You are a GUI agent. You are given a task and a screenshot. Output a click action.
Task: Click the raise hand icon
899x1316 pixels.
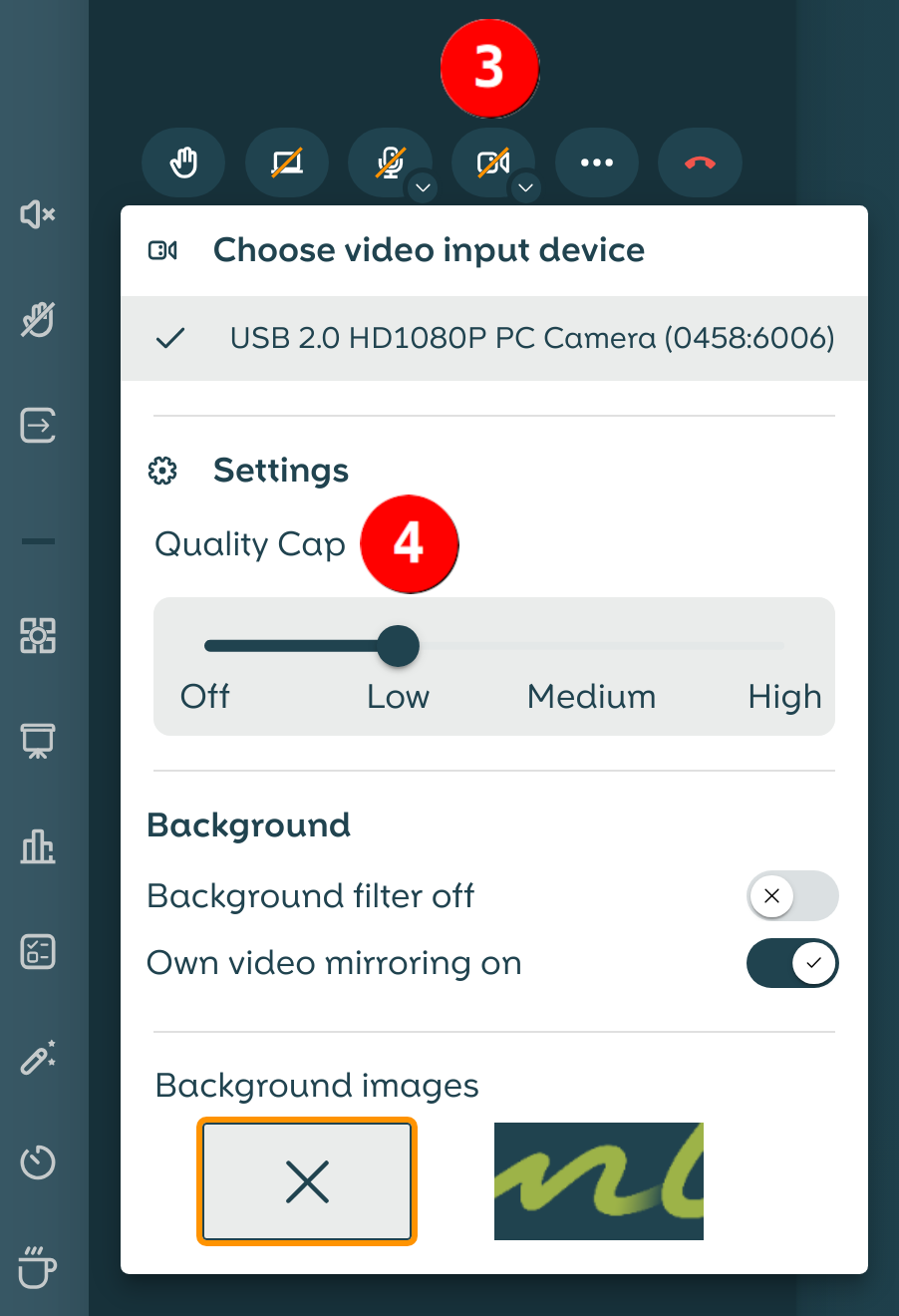click(183, 163)
